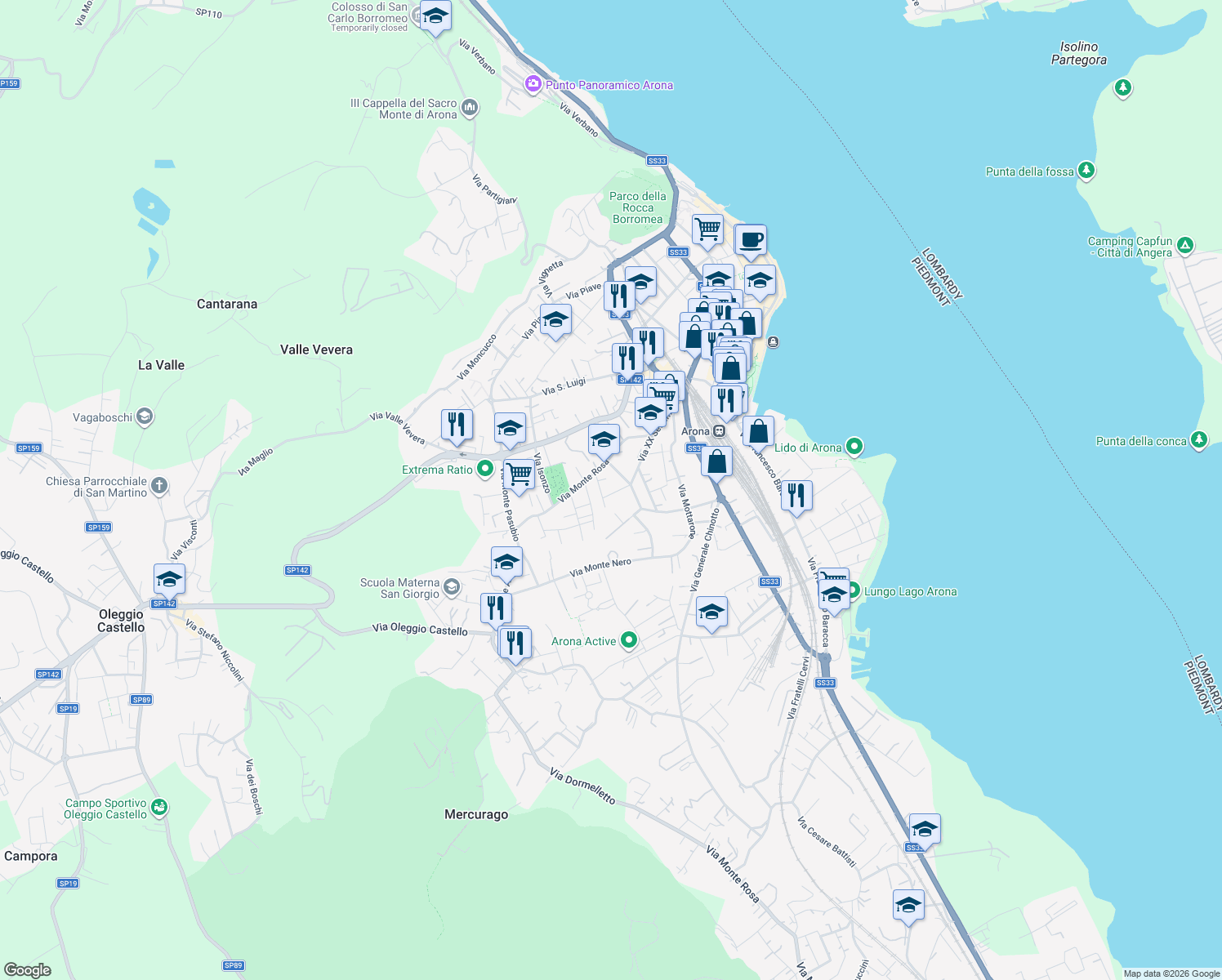Click the train station icon labeled Arona
The height and width of the screenshot is (980, 1222).
tap(719, 430)
